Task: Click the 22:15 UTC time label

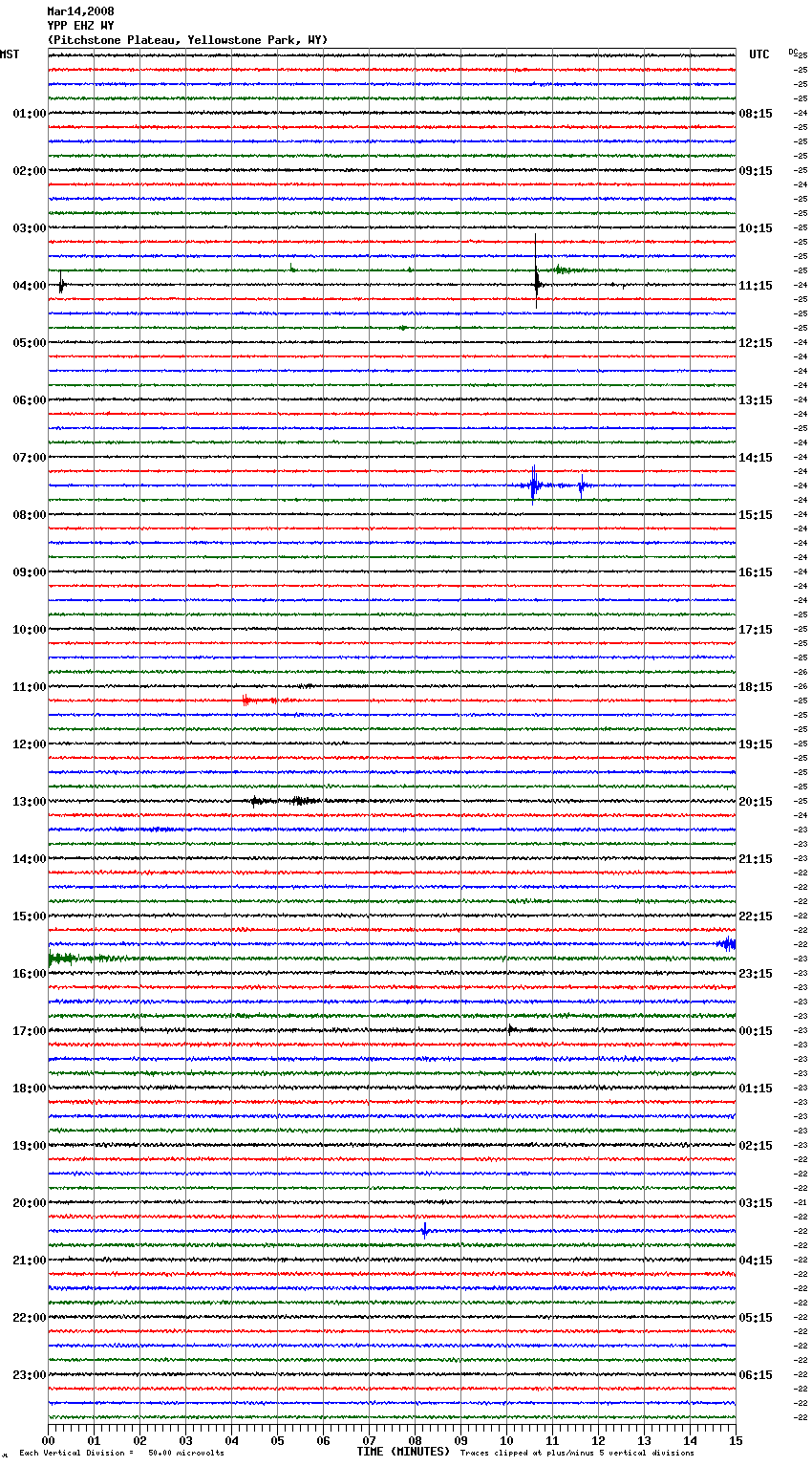Action: pos(756,916)
